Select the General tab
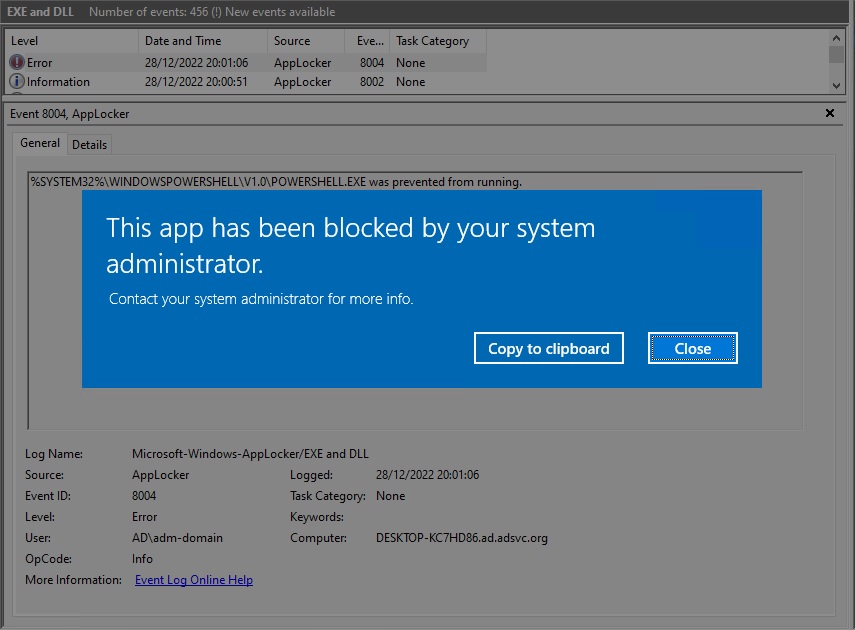 40,143
